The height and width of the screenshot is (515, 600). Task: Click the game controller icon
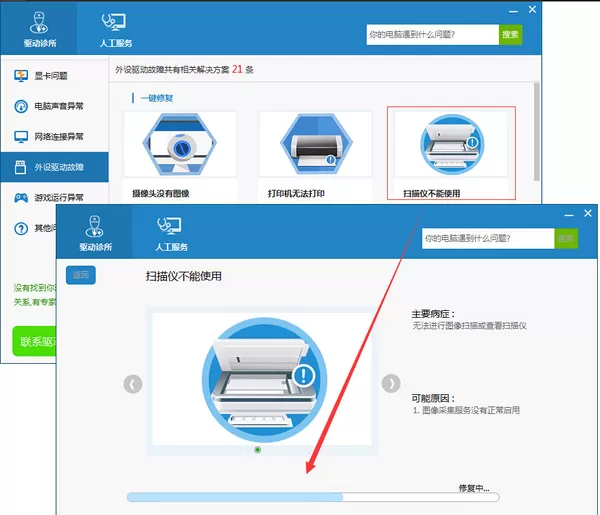[21, 198]
